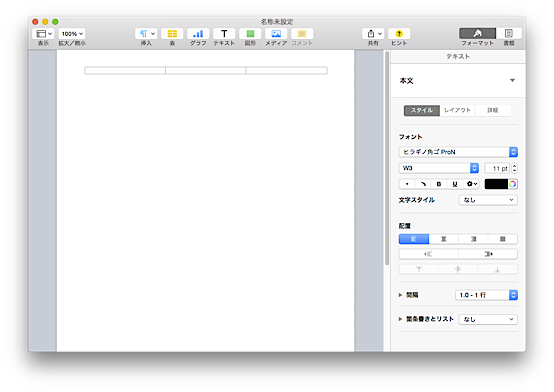Open the bullets and lists なし dropdown
554x392 pixels.
[488, 319]
